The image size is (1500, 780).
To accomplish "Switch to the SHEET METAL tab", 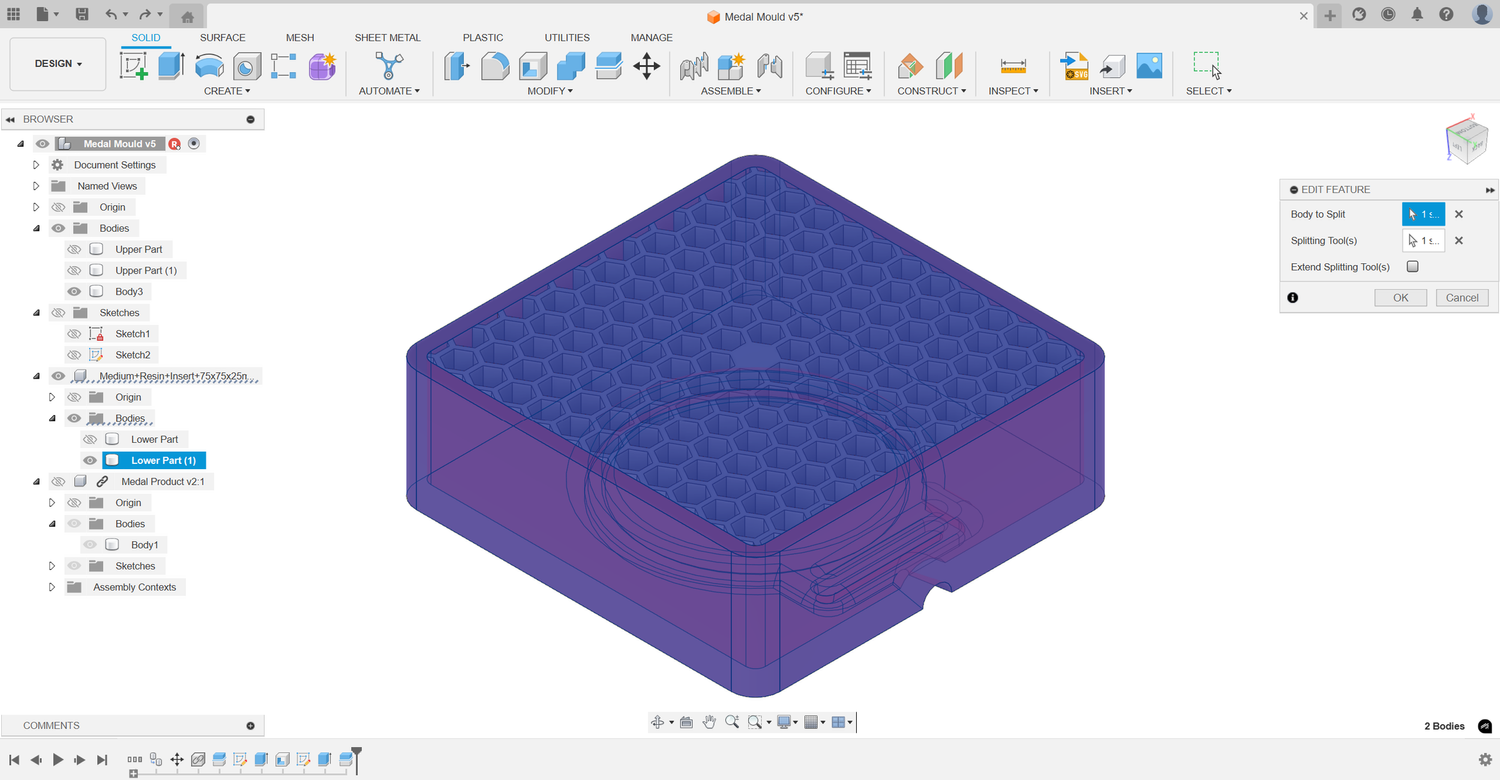I will (x=388, y=38).
